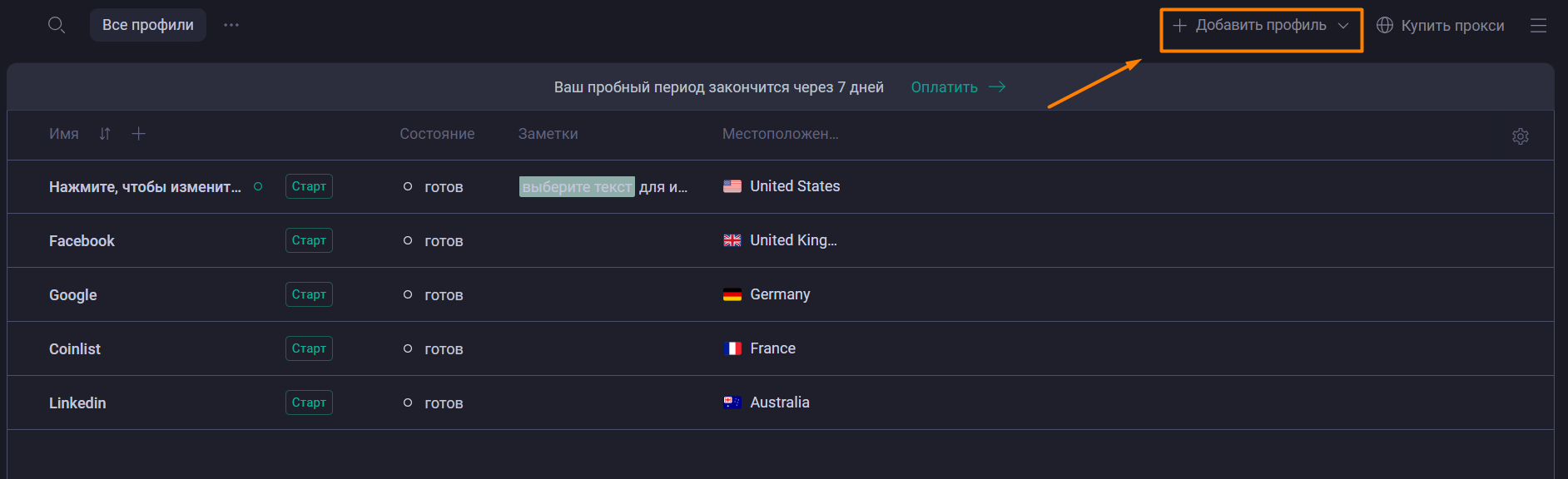The width and height of the screenshot is (1568, 479).
Task: Click the Оплатить link
Action: coord(945,87)
